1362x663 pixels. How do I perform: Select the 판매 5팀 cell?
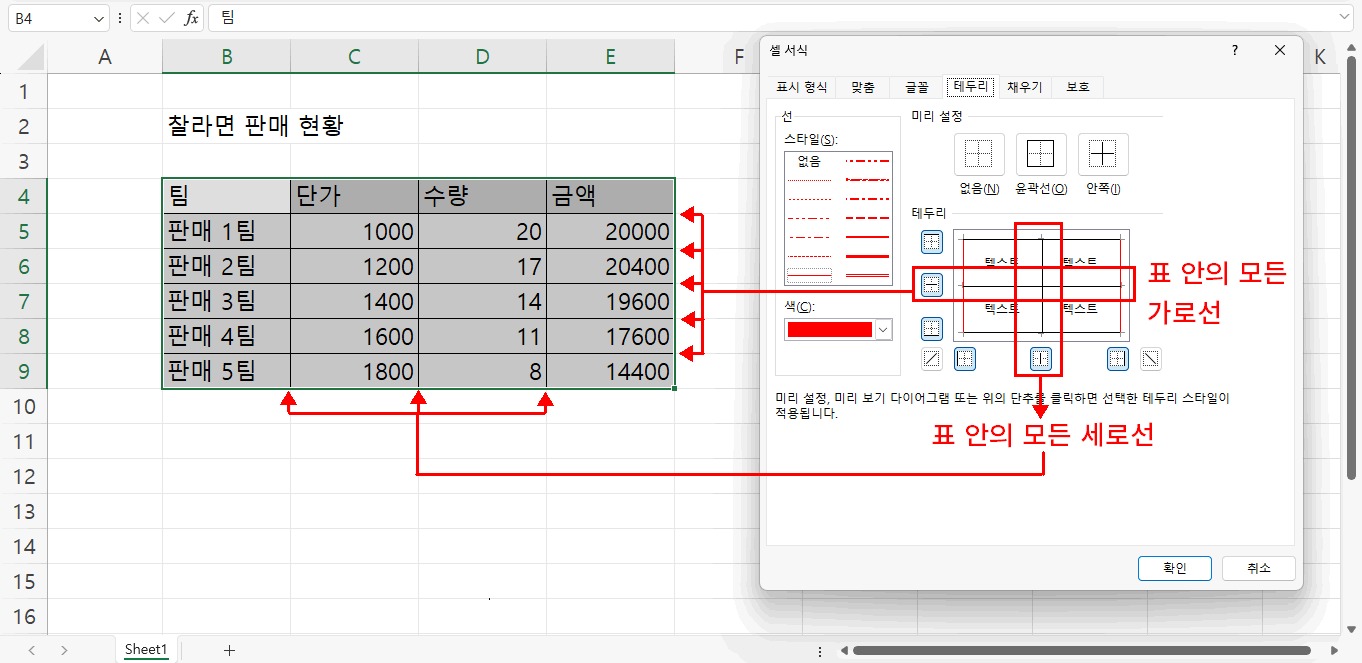227,371
